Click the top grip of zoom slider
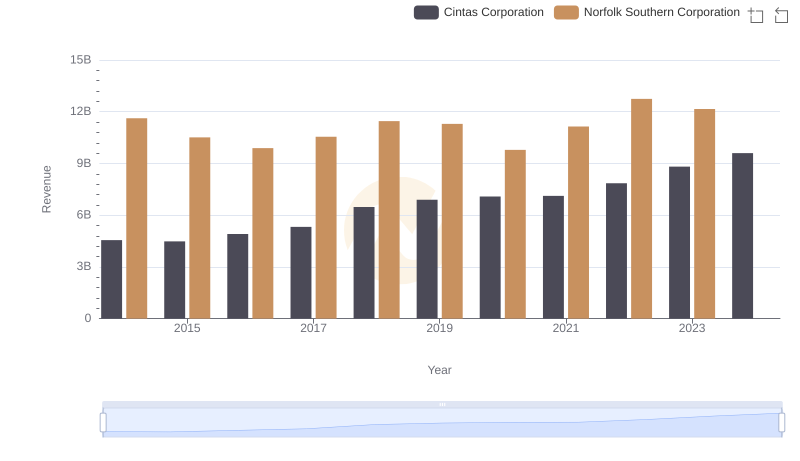800x461 pixels. coord(442,404)
